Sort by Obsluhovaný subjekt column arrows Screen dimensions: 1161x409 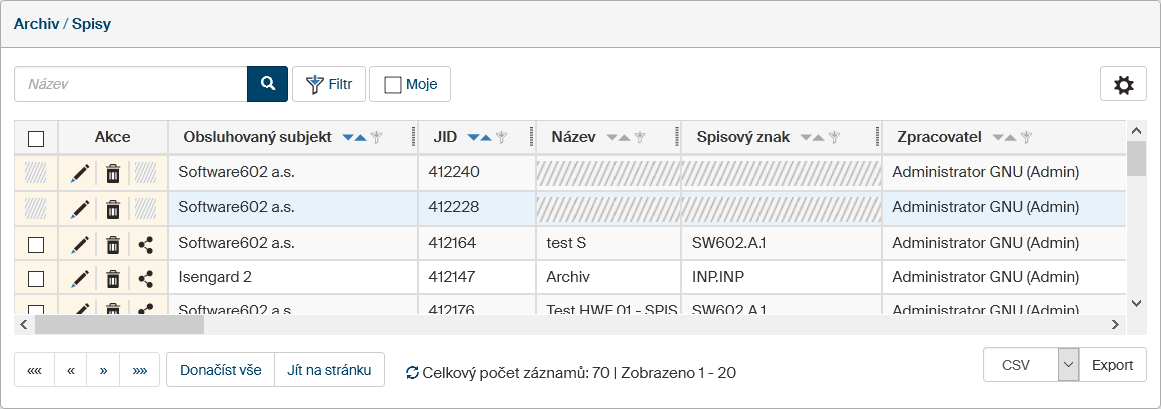click(x=354, y=138)
